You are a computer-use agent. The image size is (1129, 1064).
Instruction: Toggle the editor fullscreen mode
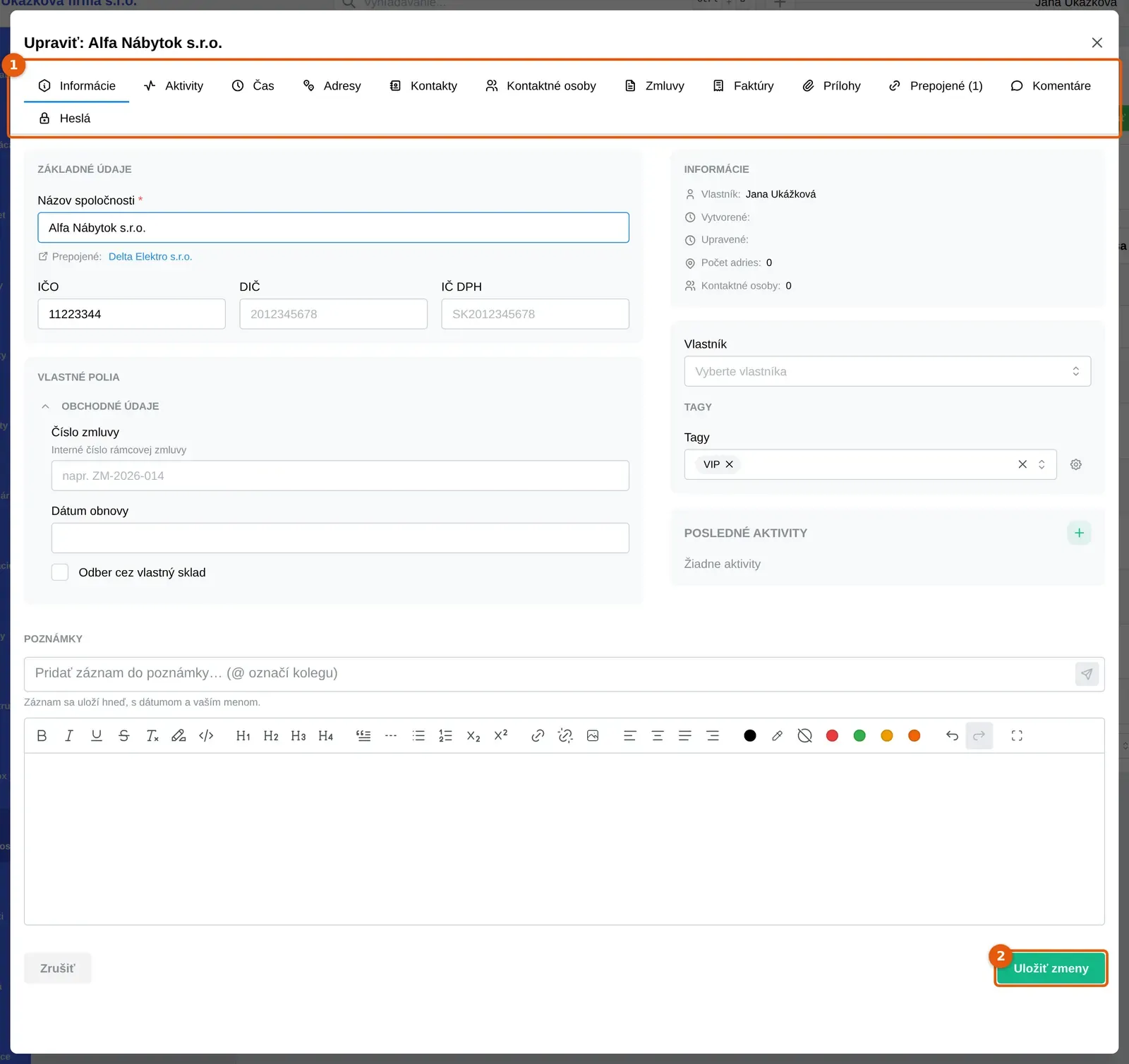[1017, 736]
